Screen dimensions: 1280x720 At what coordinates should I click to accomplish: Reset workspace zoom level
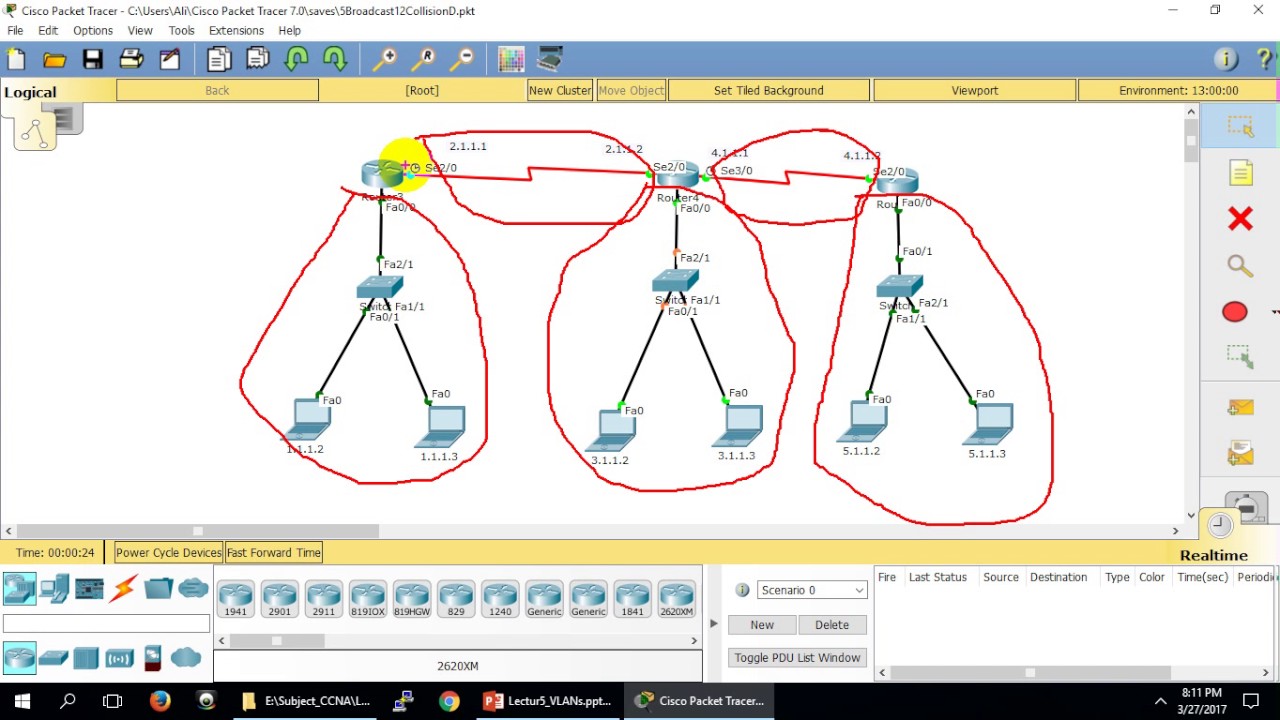423,60
